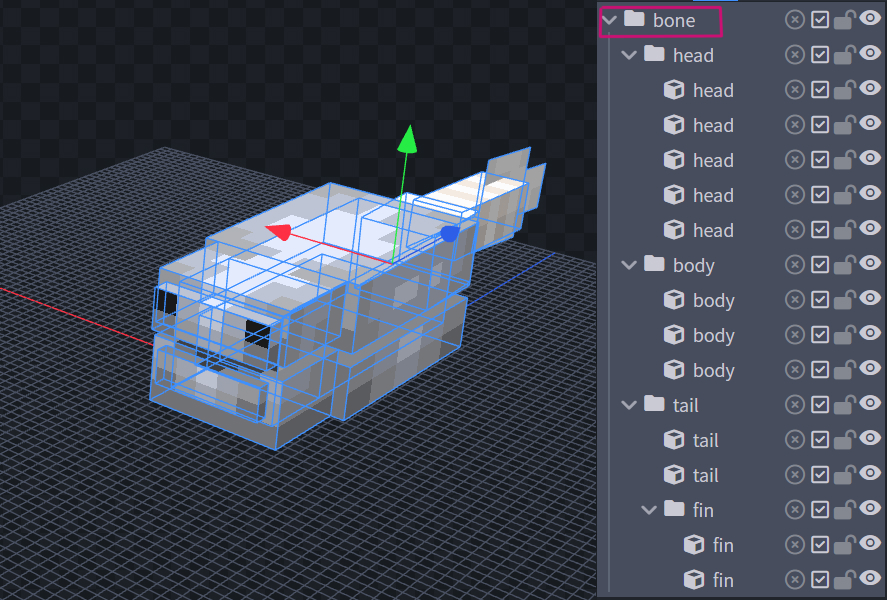Click cube icon of first head cube
887x600 pixels.
tap(674, 90)
